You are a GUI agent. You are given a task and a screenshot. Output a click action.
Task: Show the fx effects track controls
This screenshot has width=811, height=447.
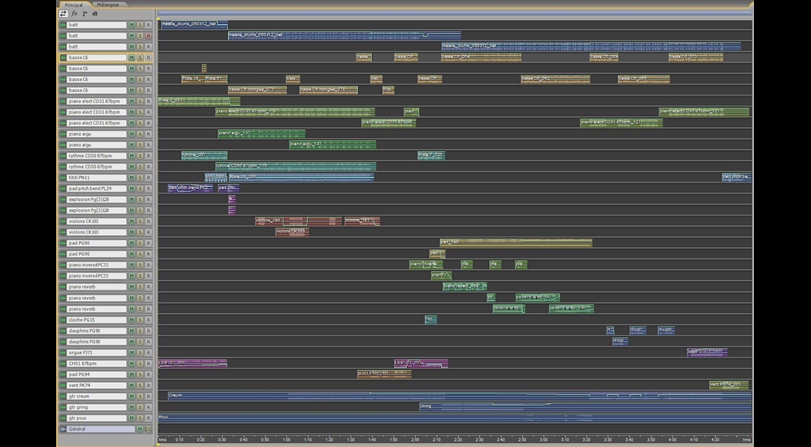point(74,14)
